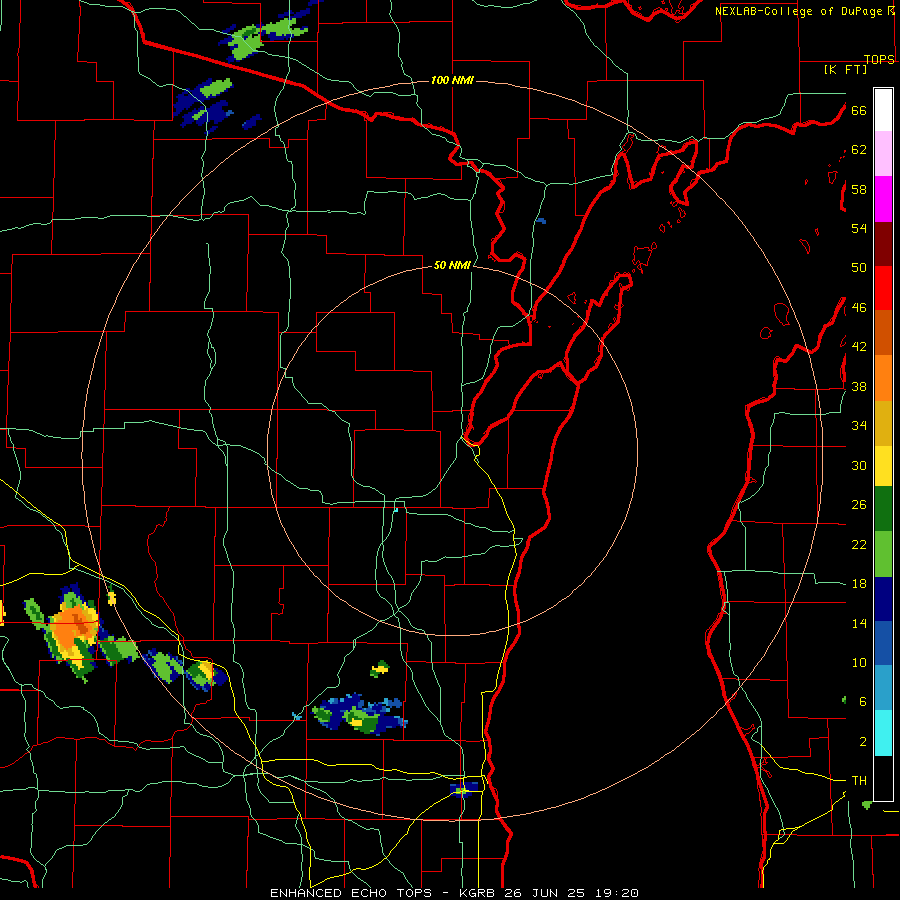Click the bright red legend swatch
This screenshot has height=900, width=900.
pos(883,288)
